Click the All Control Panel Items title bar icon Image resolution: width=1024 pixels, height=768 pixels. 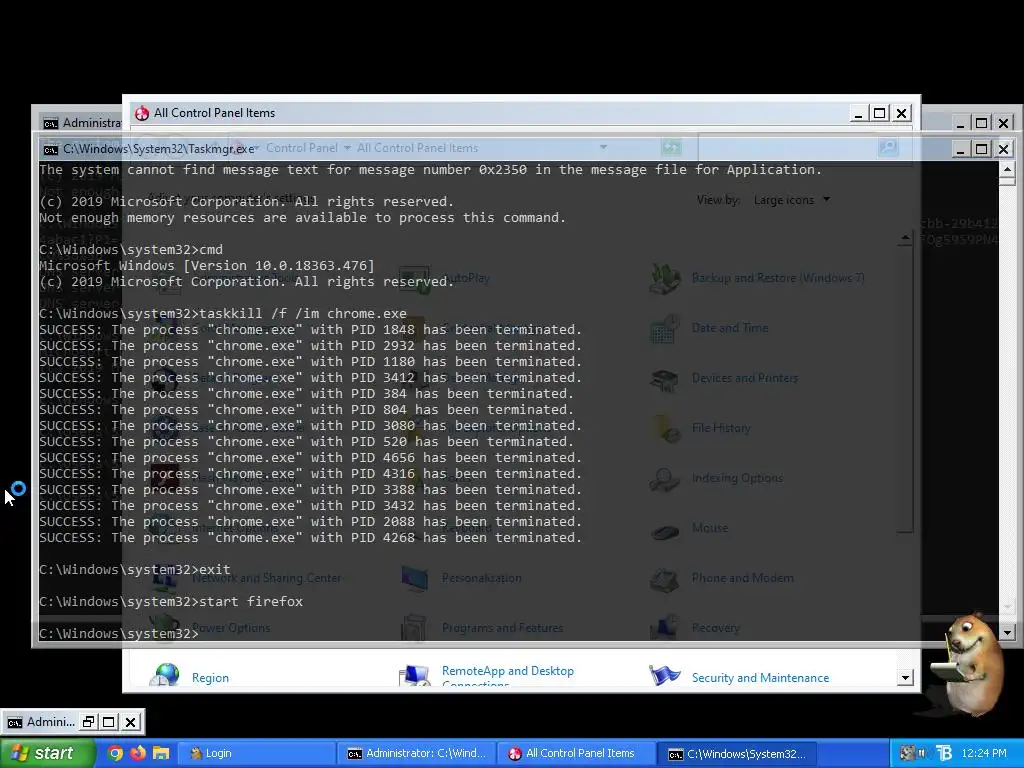(x=142, y=113)
